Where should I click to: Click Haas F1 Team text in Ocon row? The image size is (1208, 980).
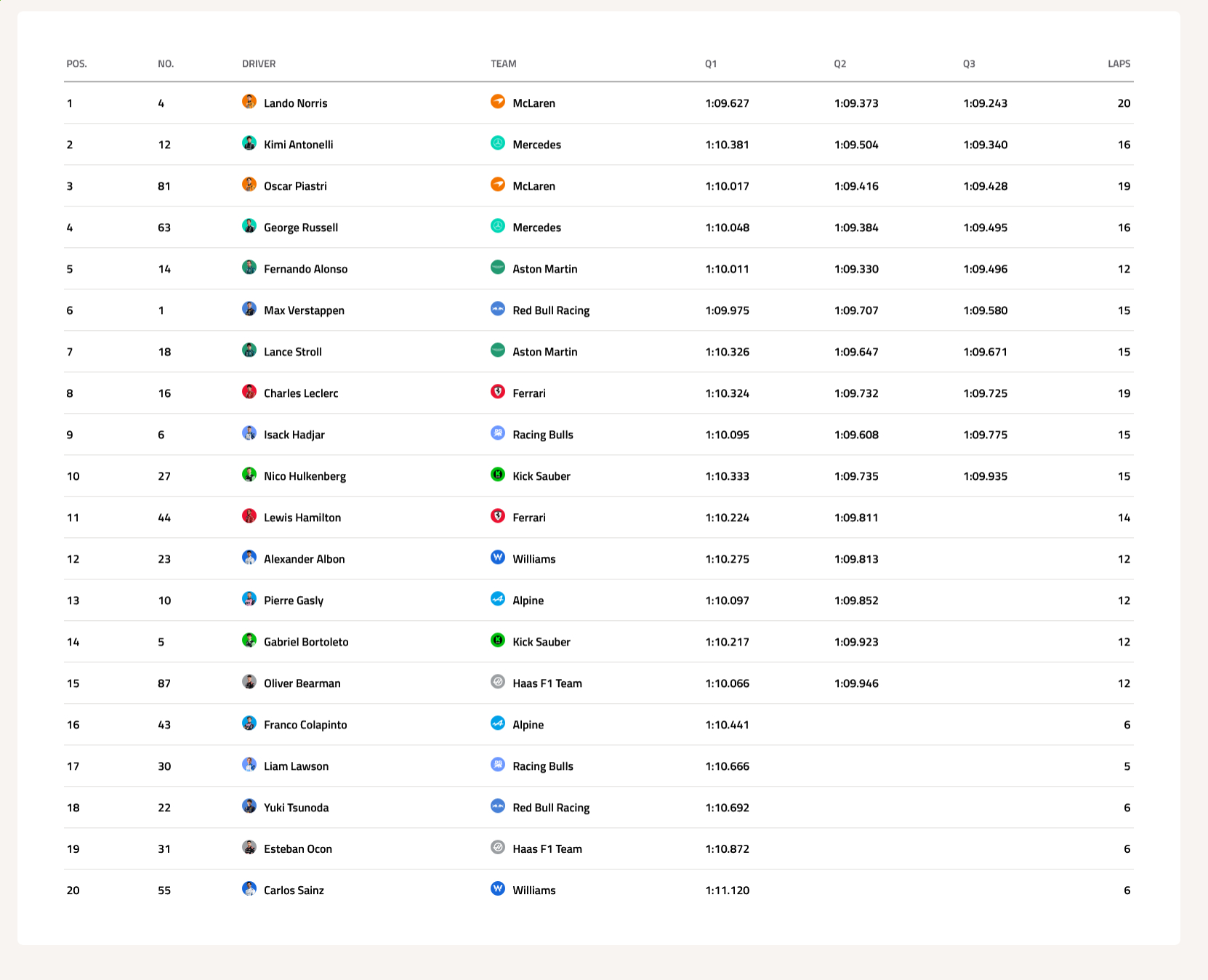click(x=547, y=849)
